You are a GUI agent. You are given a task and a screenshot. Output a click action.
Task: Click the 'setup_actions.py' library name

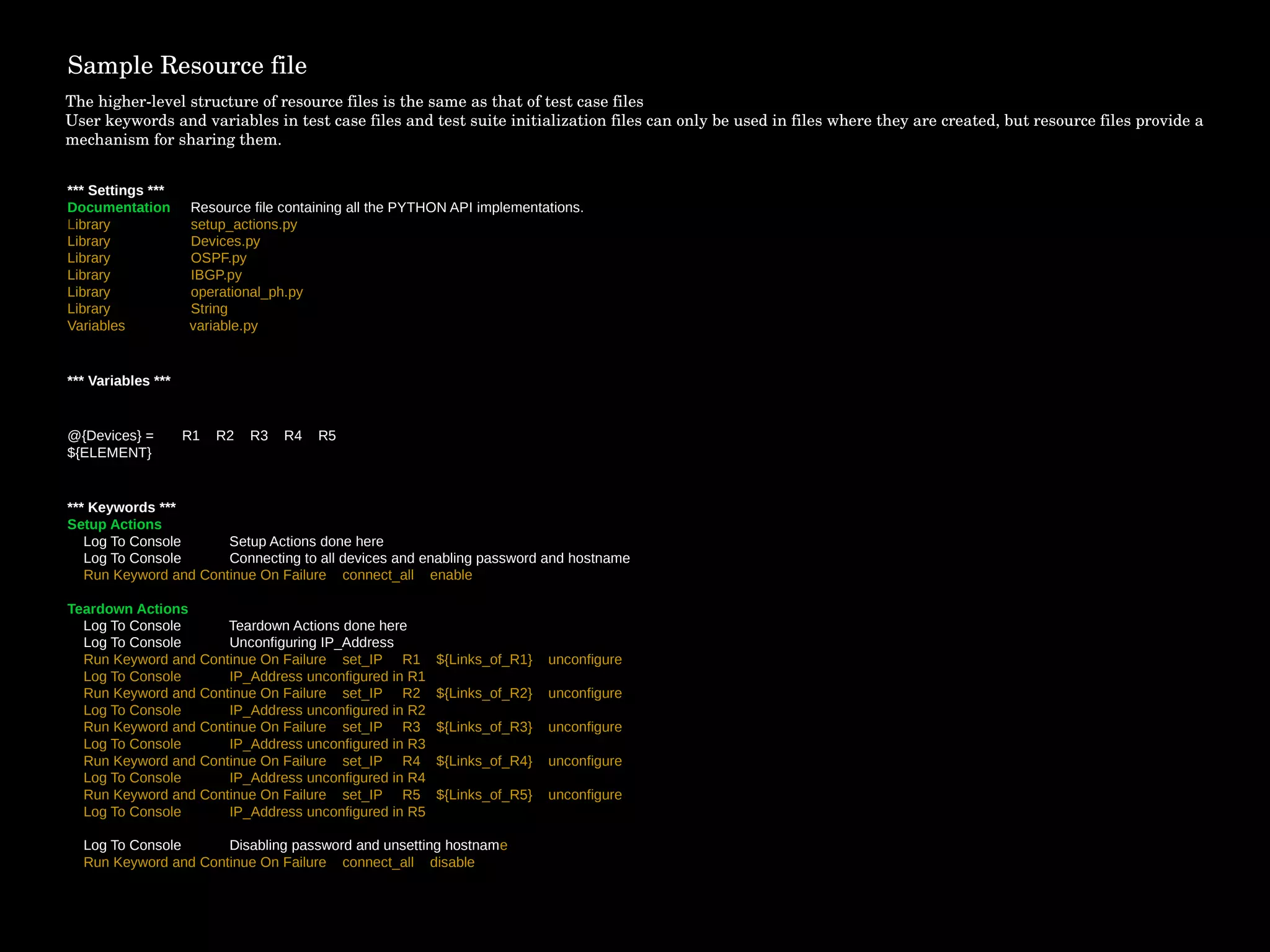pos(244,224)
